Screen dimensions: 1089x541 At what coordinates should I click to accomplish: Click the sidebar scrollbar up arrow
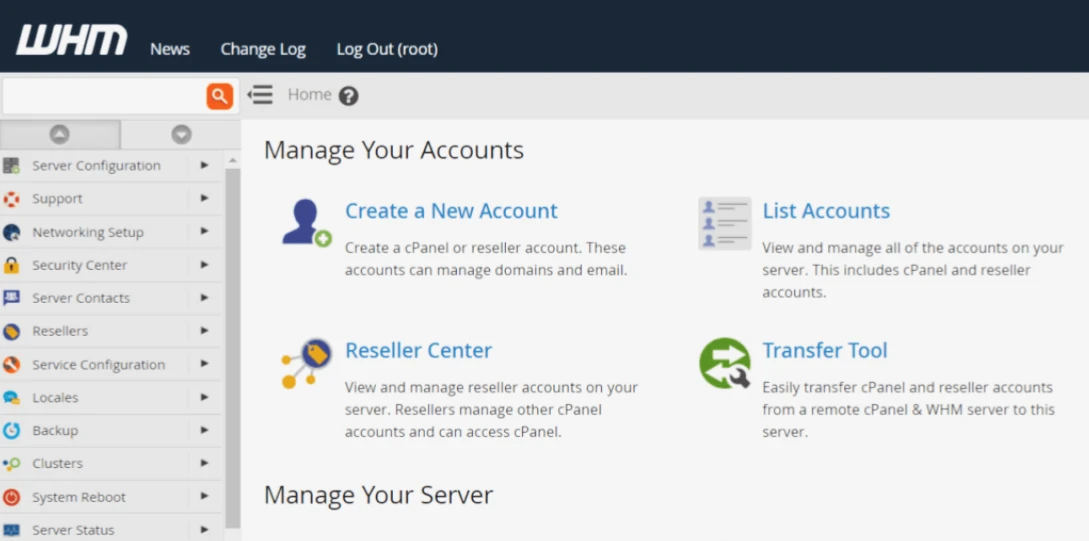pyautogui.click(x=233, y=160)
